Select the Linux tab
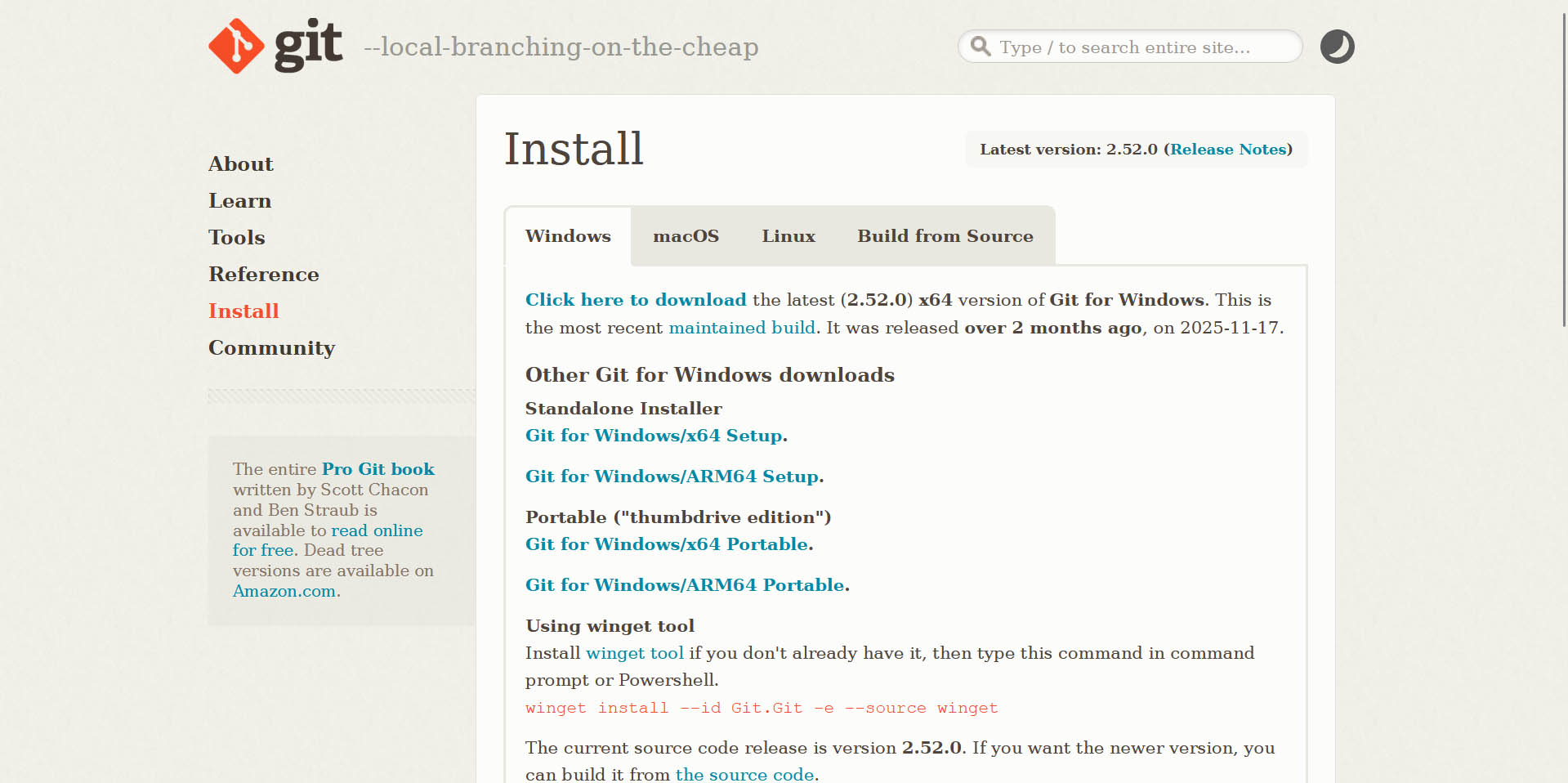The height and width of the screenshot is (783, 1568). tap(788, 236)
